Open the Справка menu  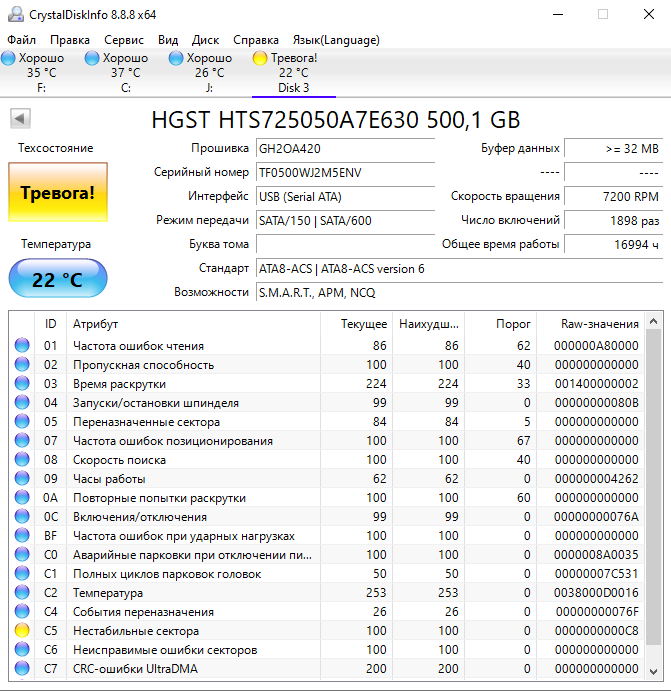tap(256, 40)
